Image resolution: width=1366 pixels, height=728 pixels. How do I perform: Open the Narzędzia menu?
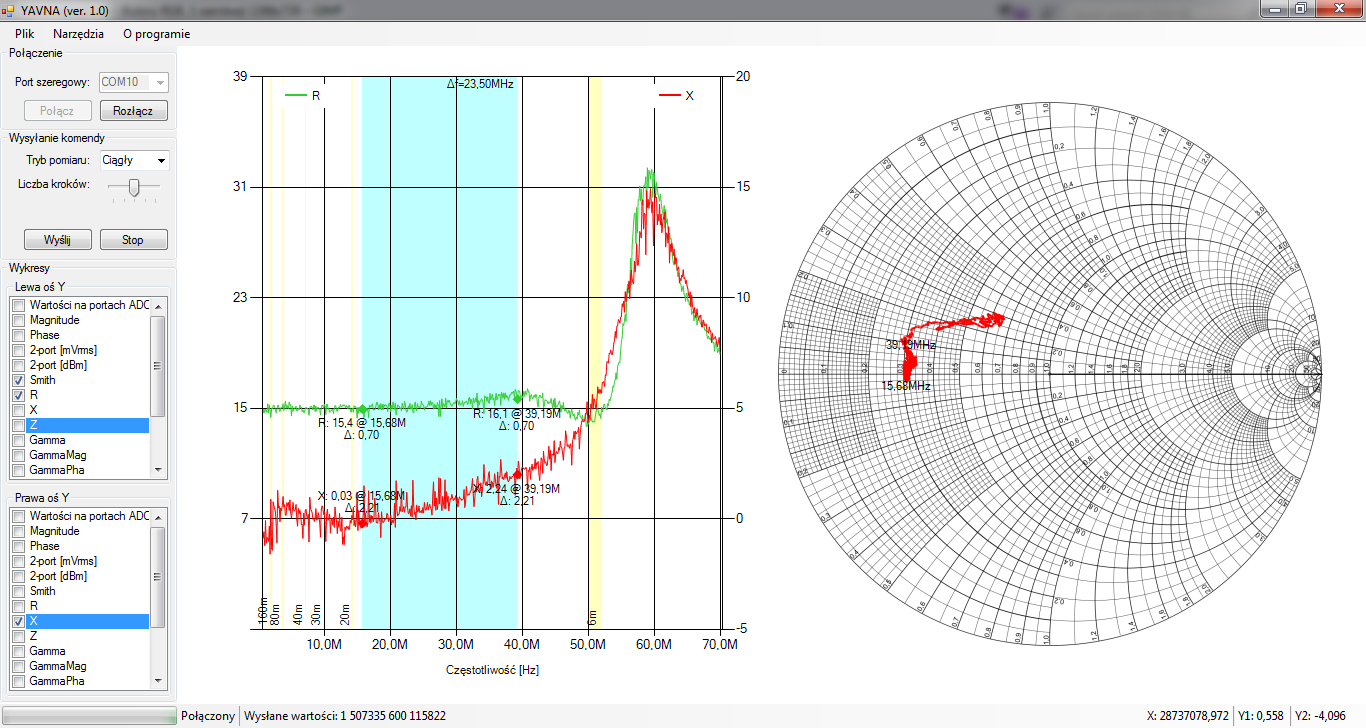[x=78, y=34]
